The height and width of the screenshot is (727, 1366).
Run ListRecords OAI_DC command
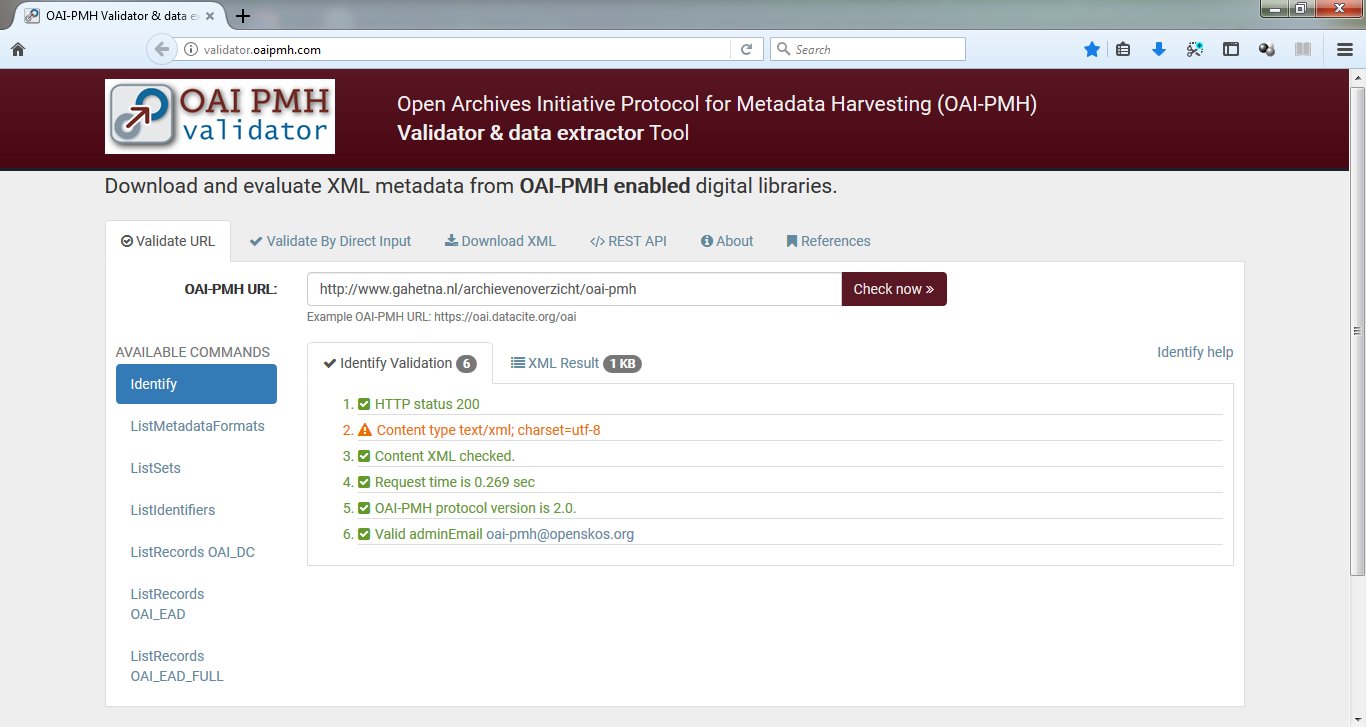click(192, 552)
